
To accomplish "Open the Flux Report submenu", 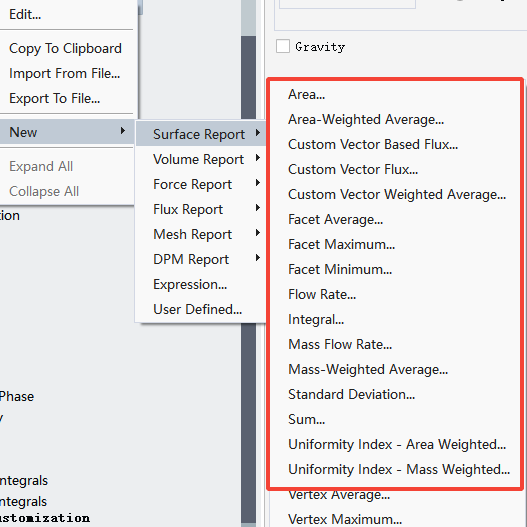I will 201,209.
